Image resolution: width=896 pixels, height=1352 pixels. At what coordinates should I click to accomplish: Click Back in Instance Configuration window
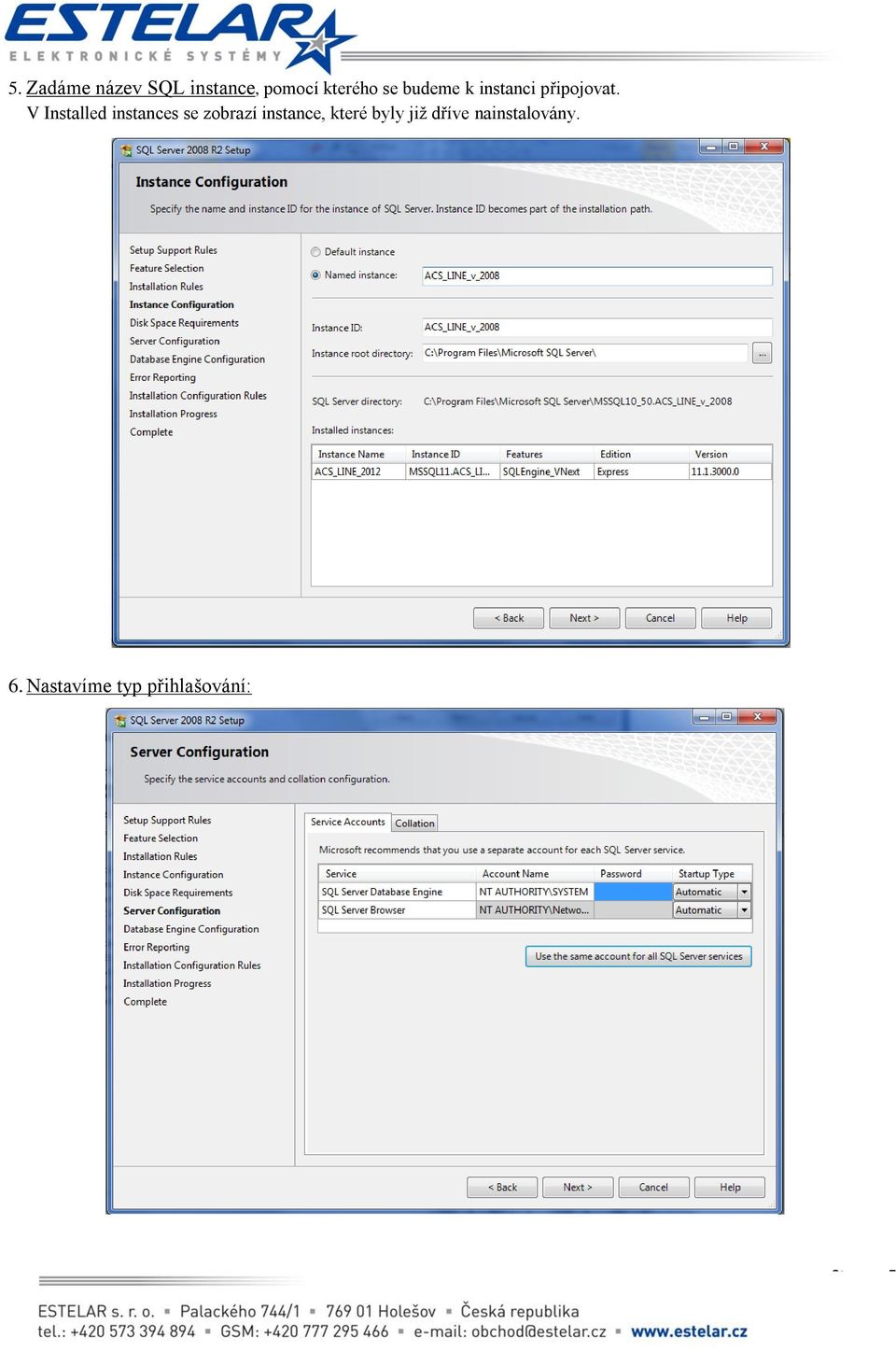pyautogui.click(x=509, y=618)
